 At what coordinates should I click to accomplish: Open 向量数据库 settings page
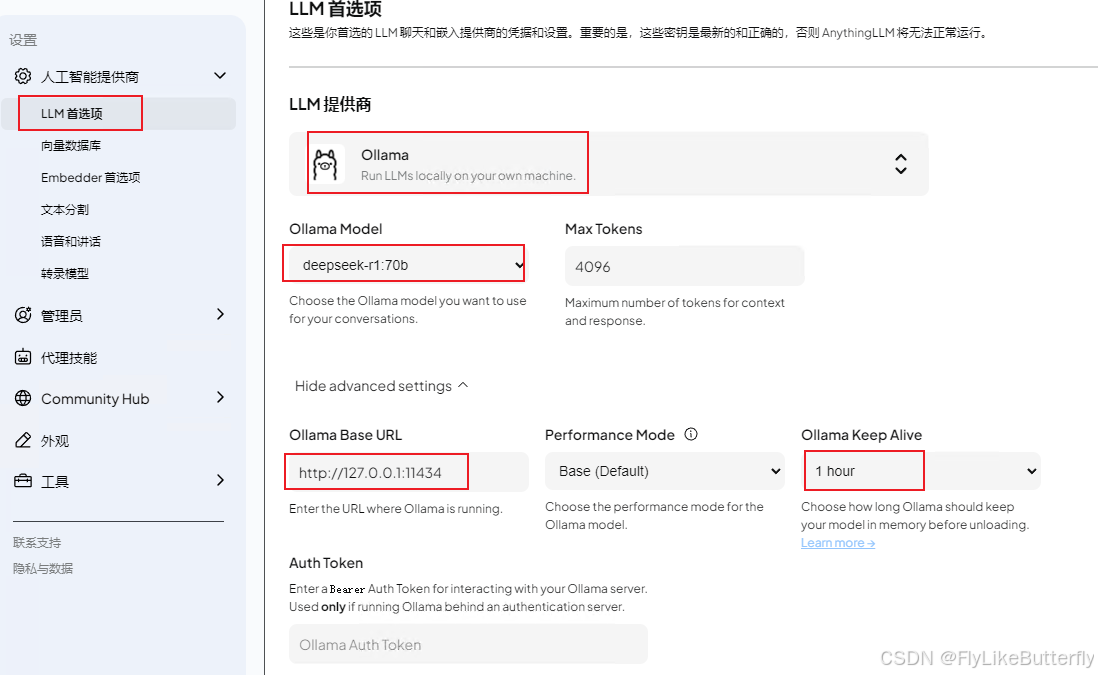[71, 146]
